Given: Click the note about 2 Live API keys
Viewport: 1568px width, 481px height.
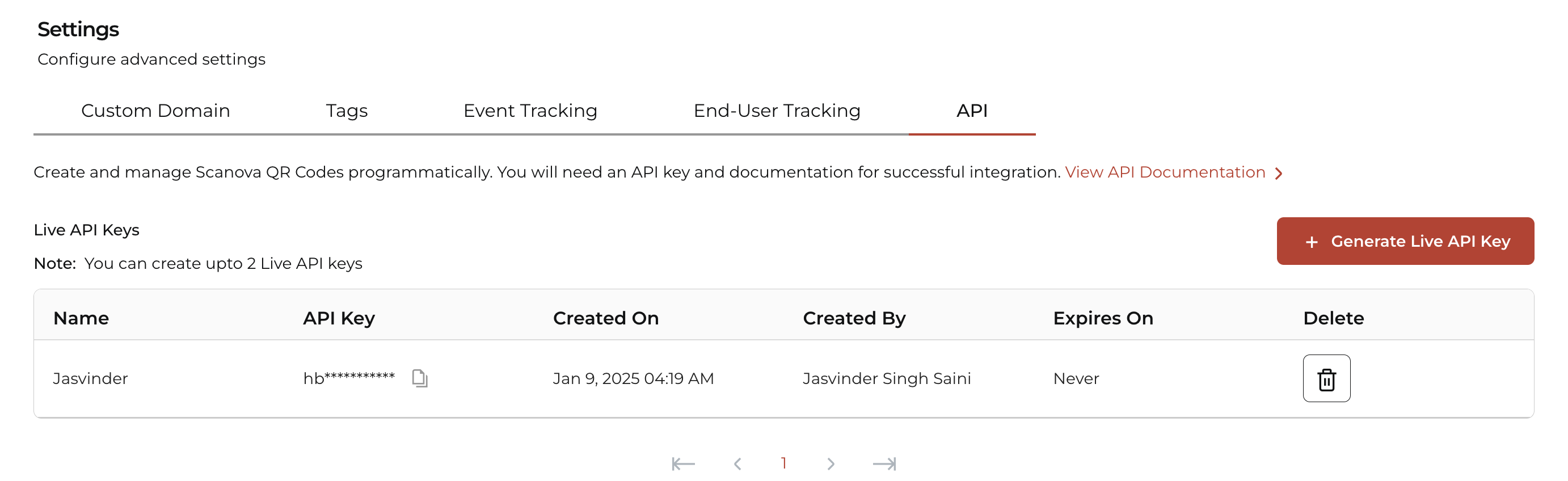Looking at the screenshot, I should click(x=199, y=264).
